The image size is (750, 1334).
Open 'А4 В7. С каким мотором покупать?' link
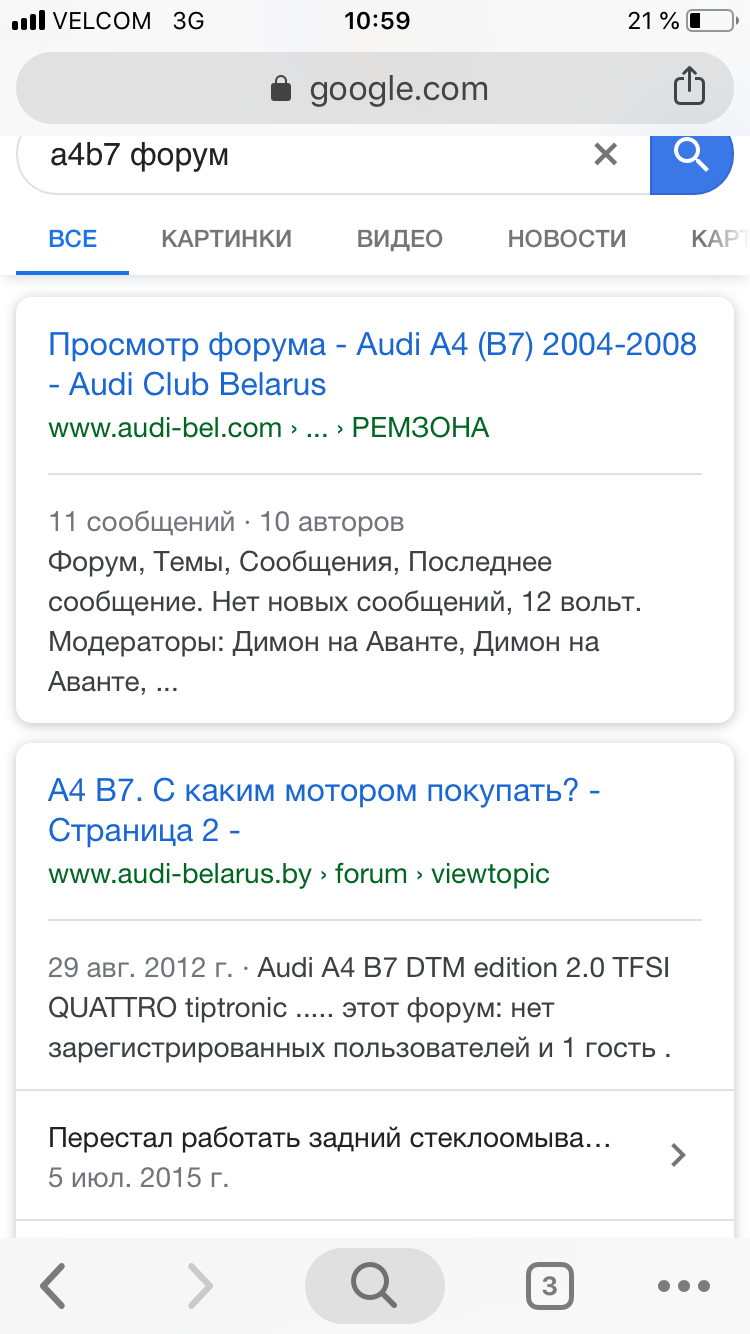tap(324, 811)
